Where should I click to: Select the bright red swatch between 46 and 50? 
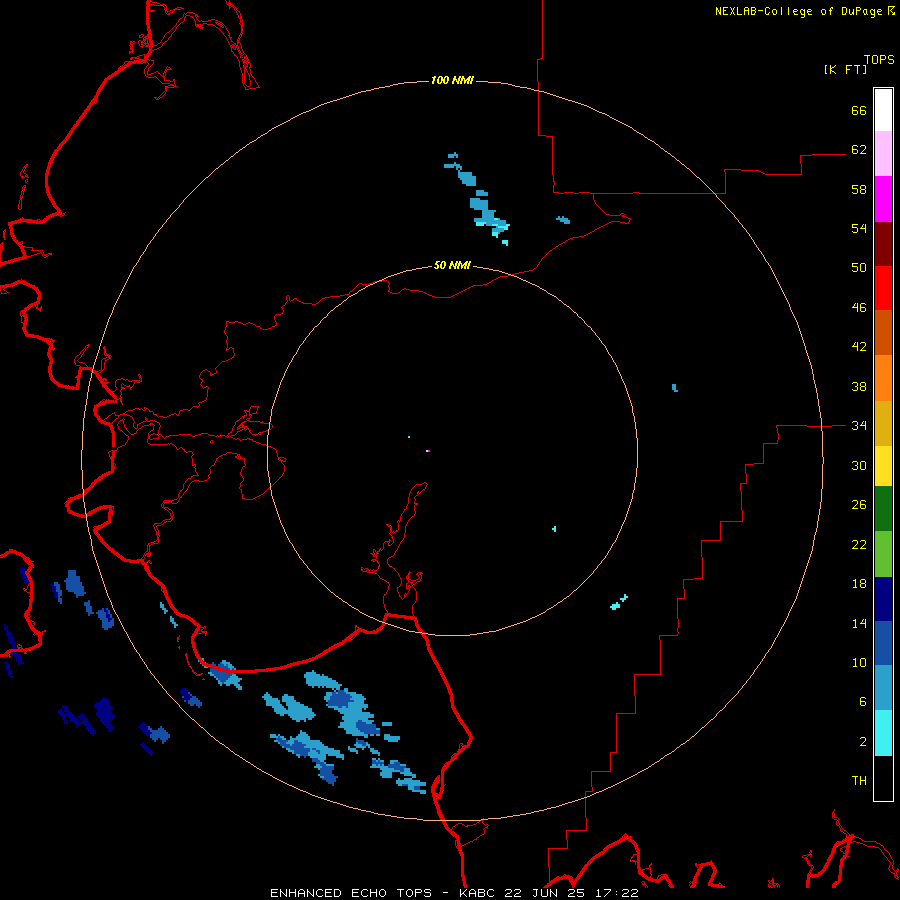(883, 288)
